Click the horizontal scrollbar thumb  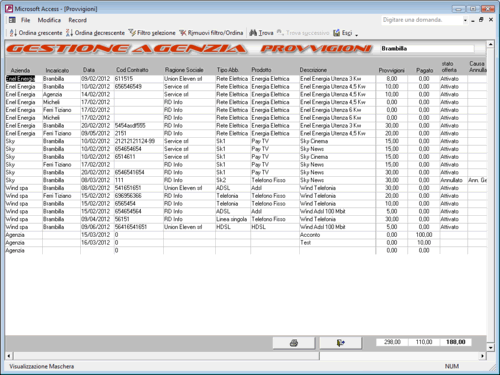pos(166,356)
